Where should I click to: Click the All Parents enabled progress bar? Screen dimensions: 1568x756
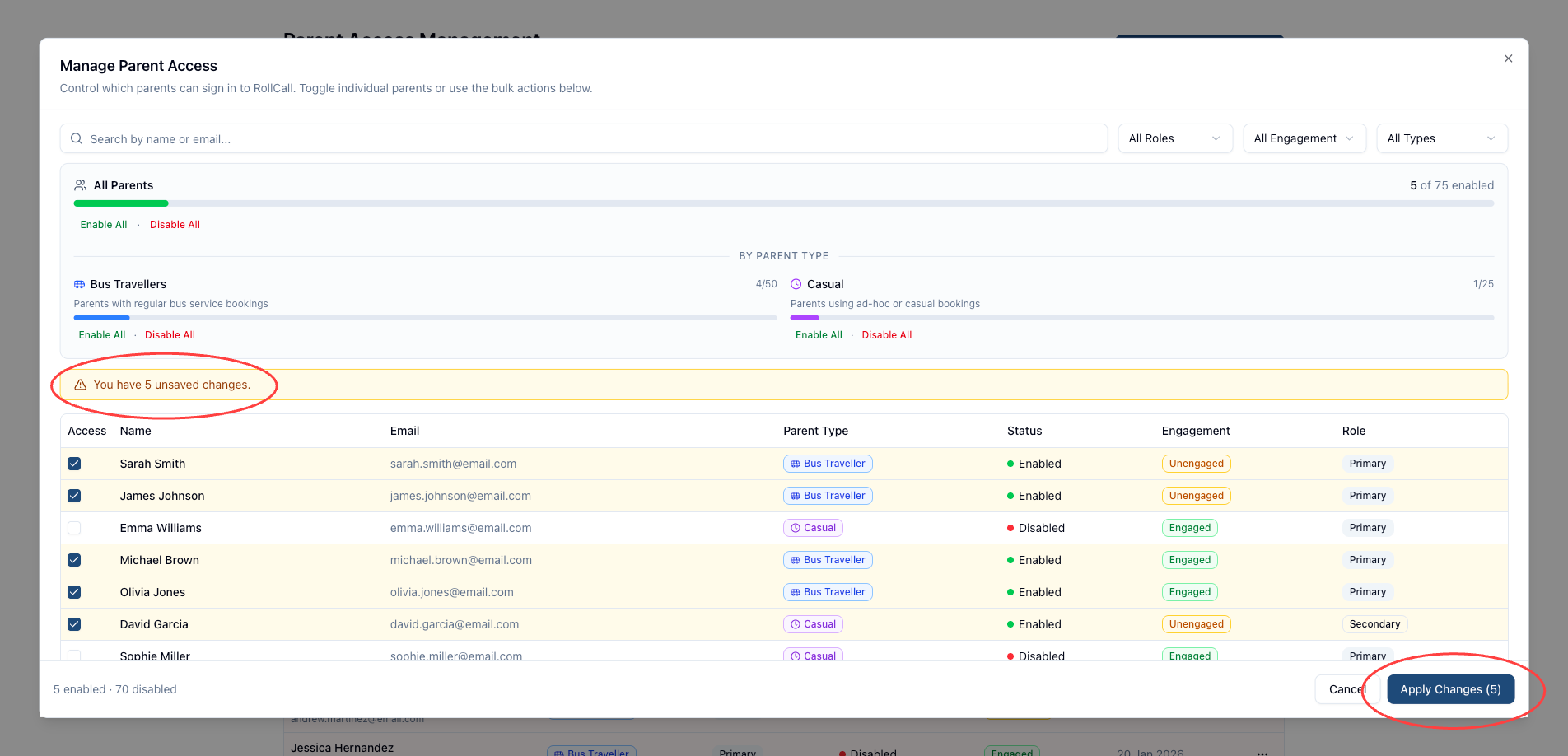pyautogui.click(x=783, y=203)
